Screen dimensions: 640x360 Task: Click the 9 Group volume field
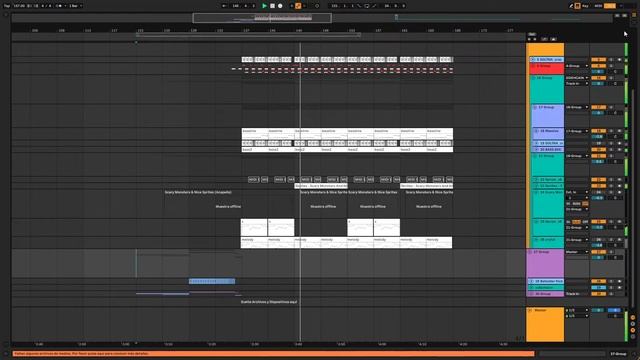598,71
